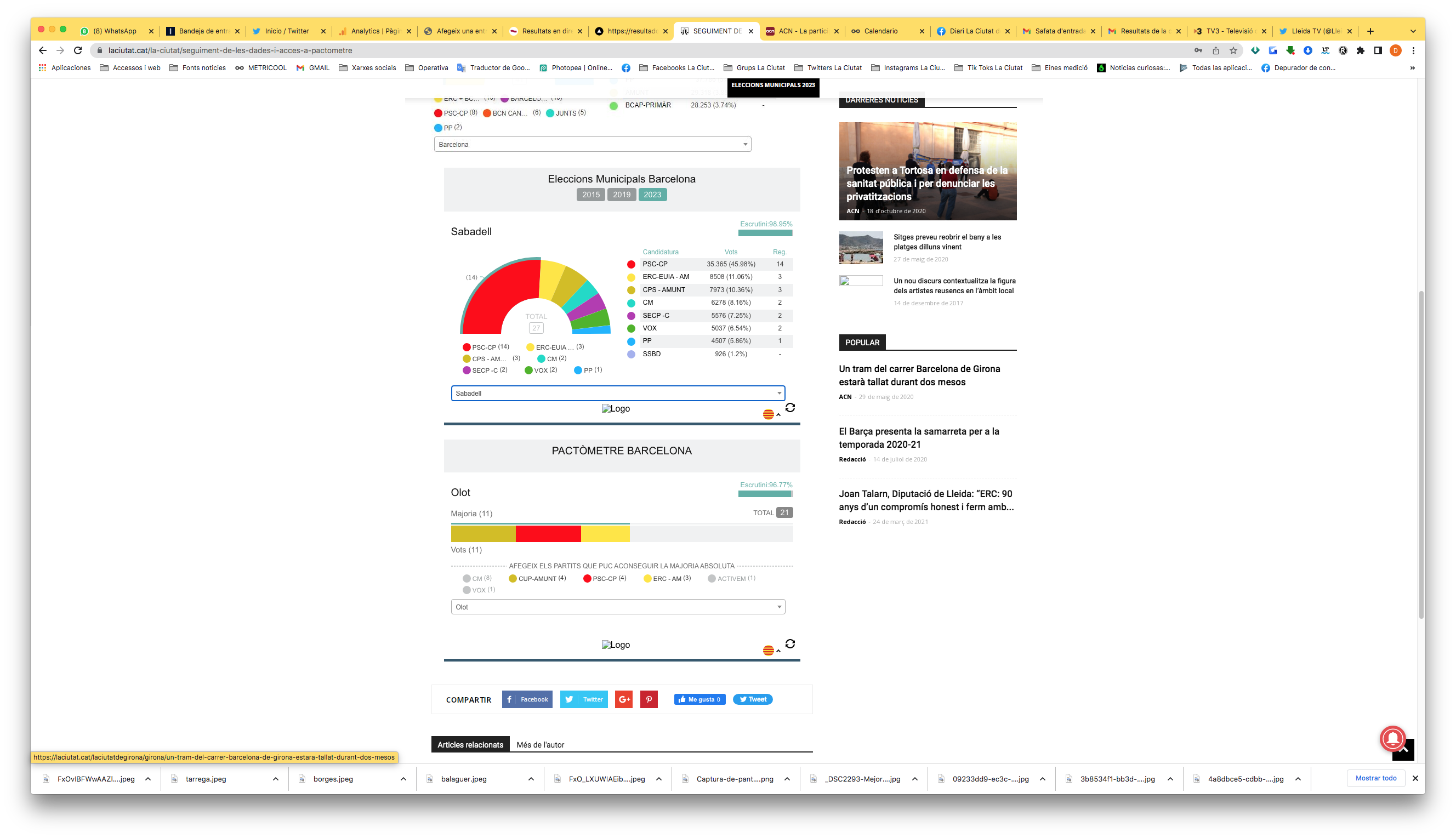The height and width of the screenshot is (838, 1456).
Task: Switch to Més de l'autor tab
Action: 540,745
